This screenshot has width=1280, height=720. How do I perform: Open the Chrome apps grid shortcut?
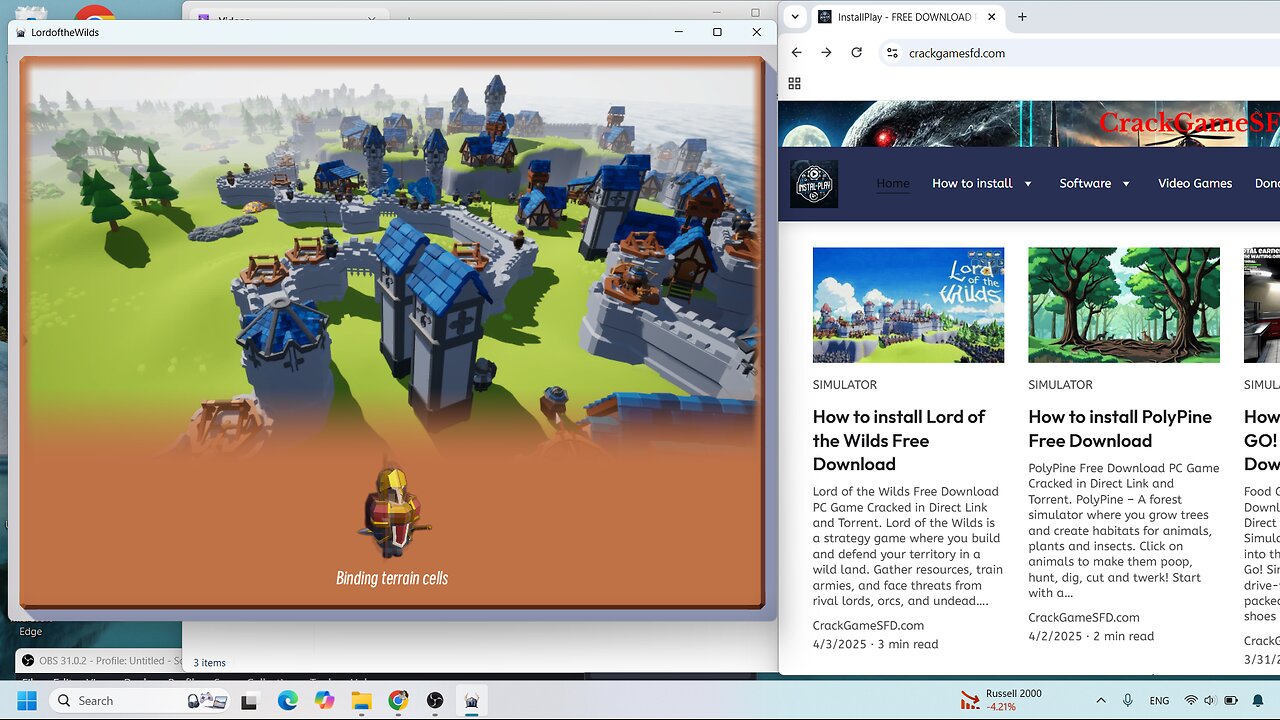(795, 84)
